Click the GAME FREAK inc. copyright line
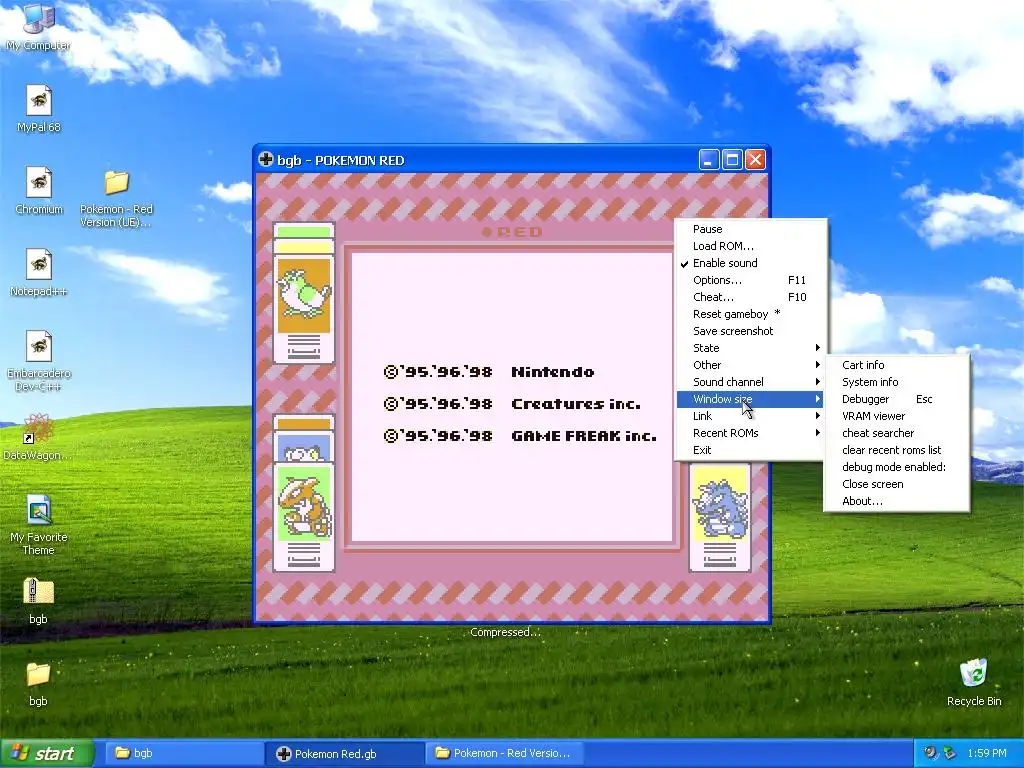 click(520, 436)
